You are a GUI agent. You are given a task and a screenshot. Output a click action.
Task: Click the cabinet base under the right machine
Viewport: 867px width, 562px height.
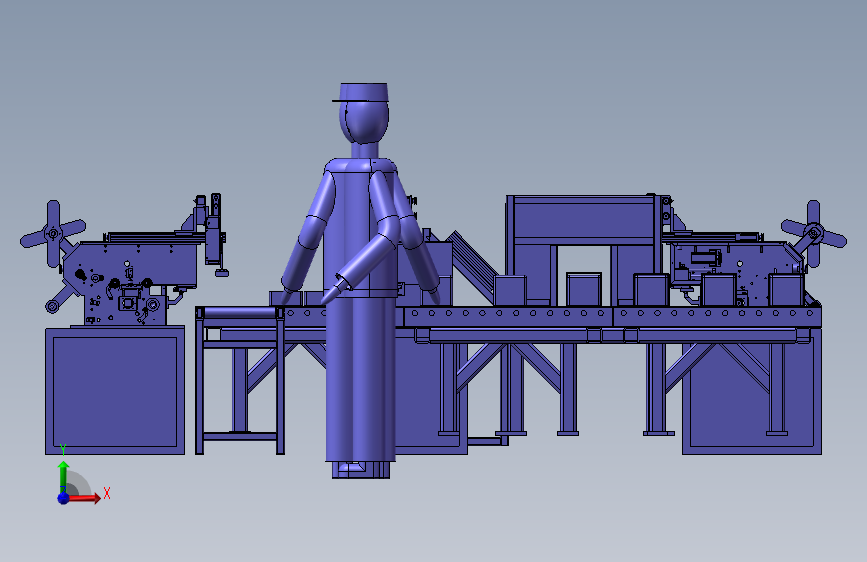point(752,391)
